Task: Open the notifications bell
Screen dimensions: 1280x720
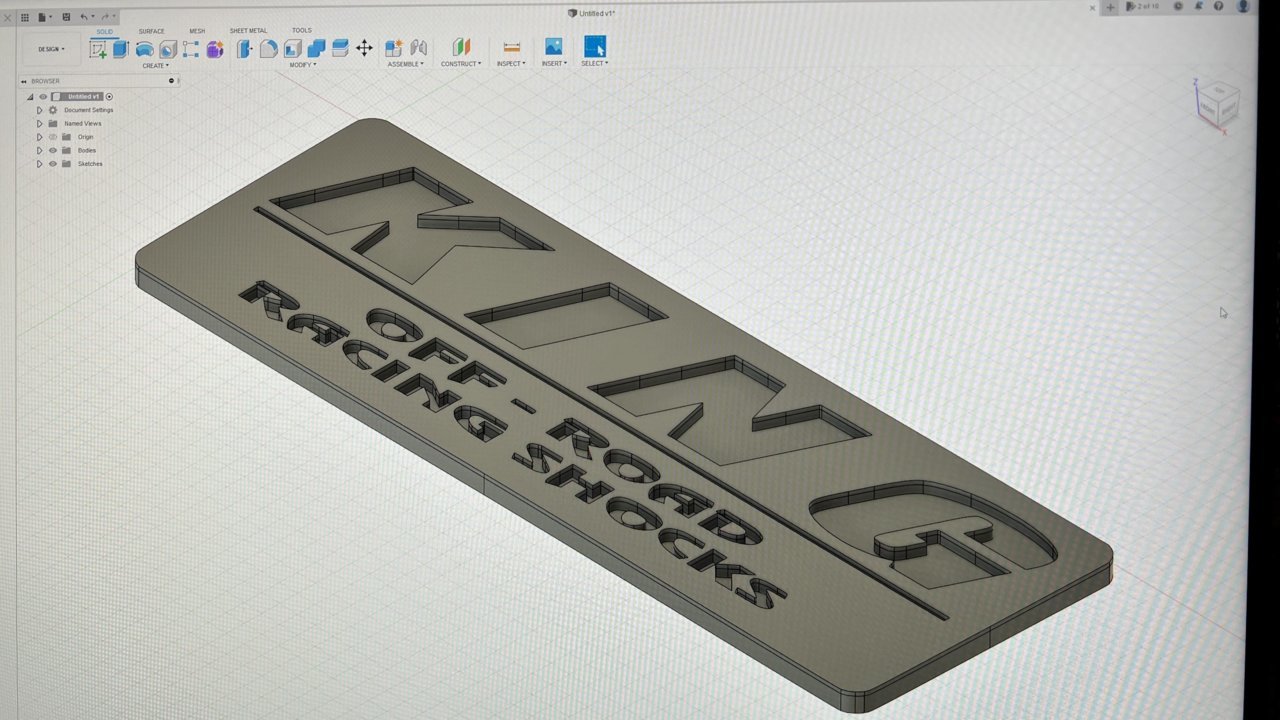Action: point(1198,6)
